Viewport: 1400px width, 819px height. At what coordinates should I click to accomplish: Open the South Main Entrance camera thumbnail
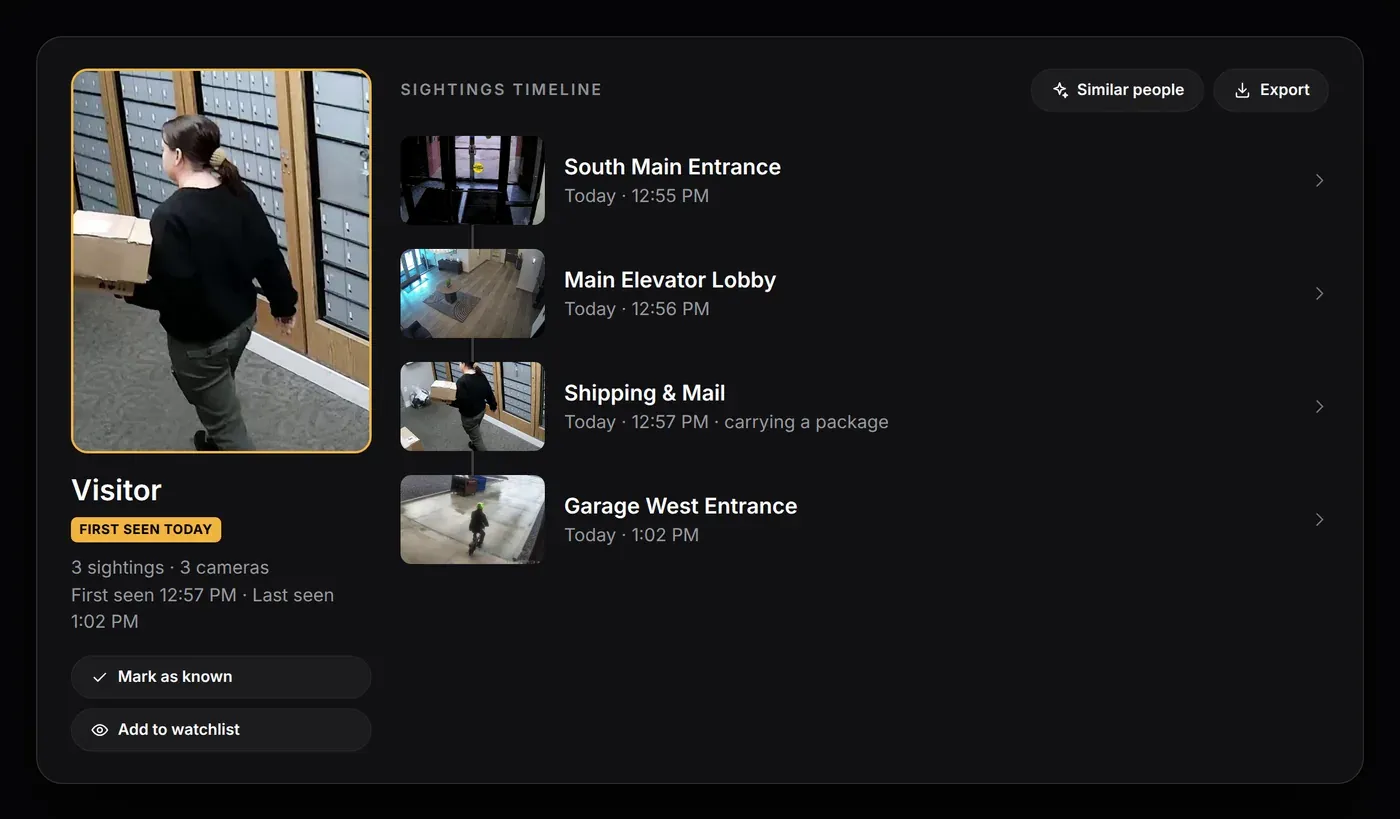pyautogui.click(x=473, y=180)
